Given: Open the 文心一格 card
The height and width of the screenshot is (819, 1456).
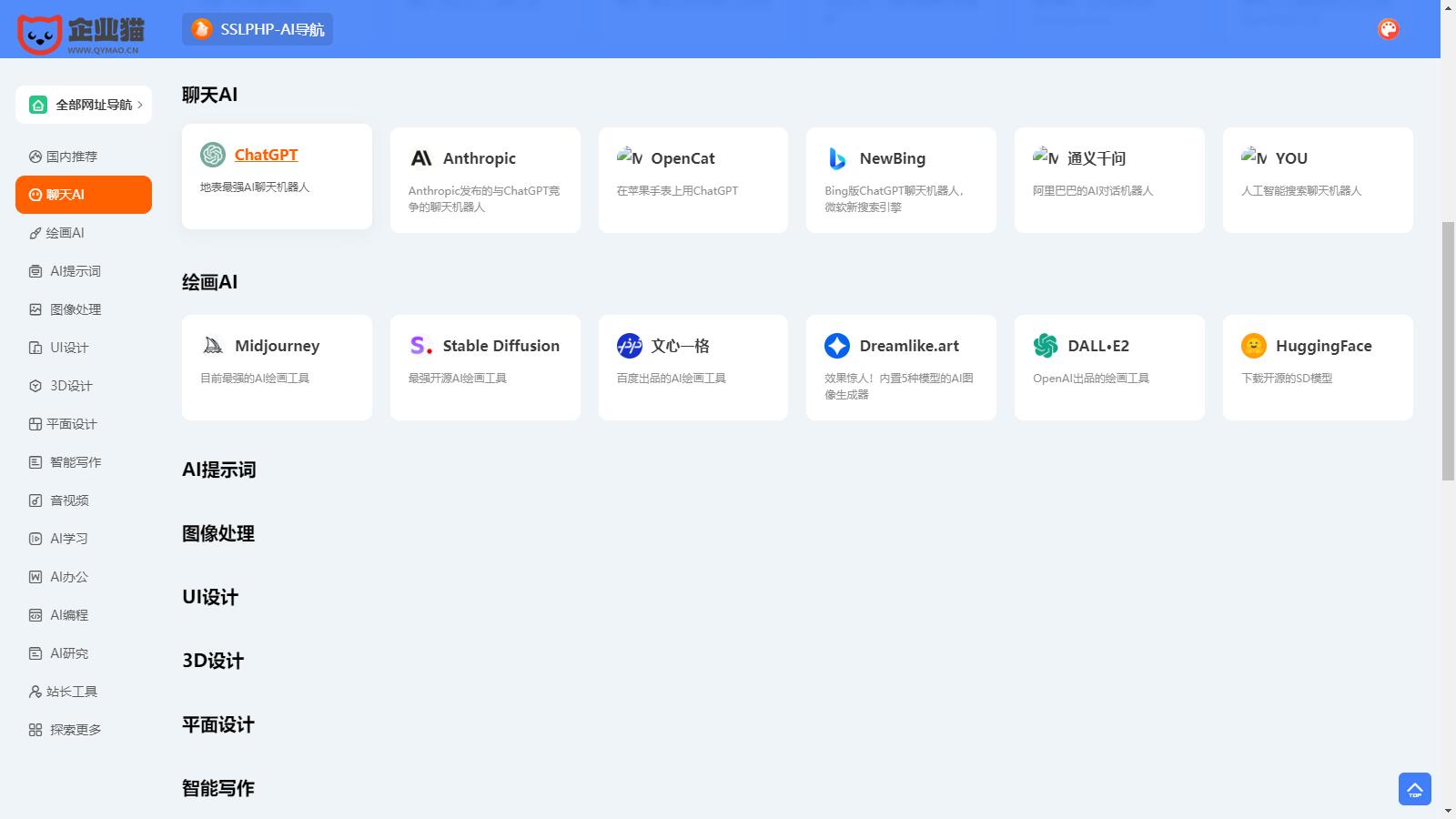Looking at the screenshot, I should pos(693,367).
